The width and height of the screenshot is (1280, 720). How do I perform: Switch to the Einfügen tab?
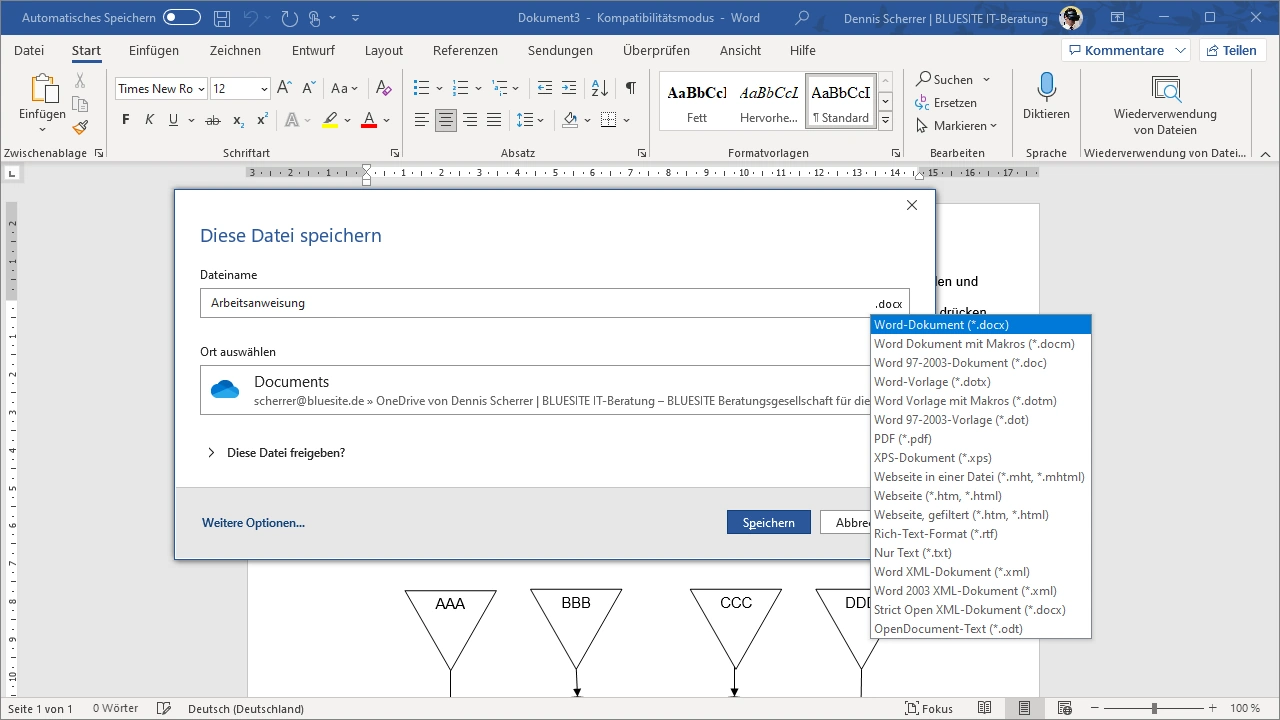point(154,51)
